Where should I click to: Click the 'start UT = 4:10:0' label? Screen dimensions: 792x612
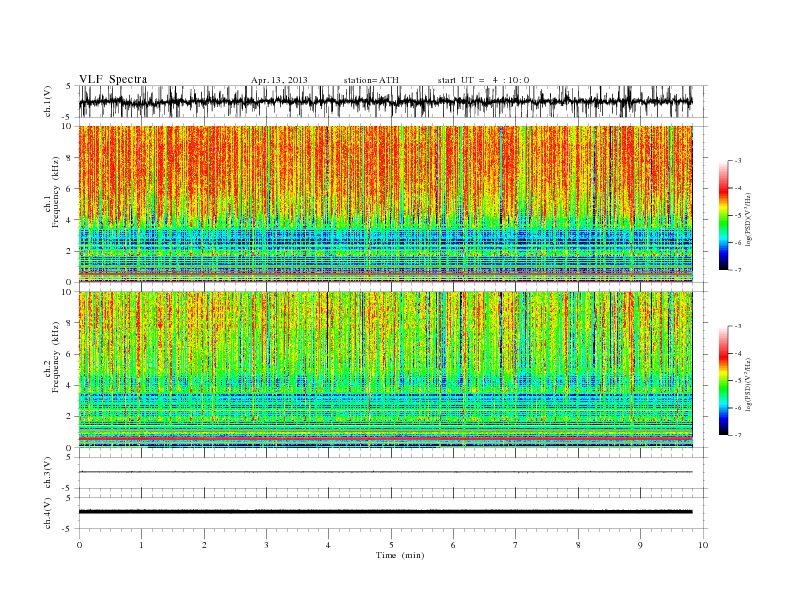point(483,80)
